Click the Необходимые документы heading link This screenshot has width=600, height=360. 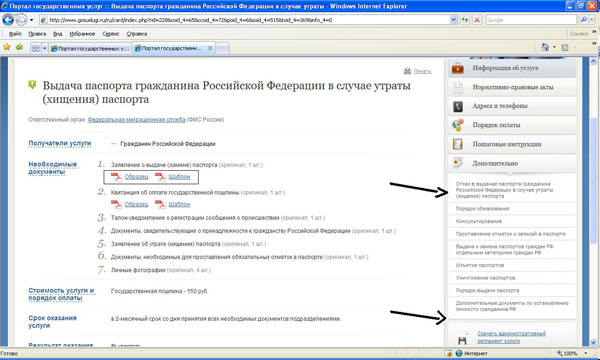point(53,168)
